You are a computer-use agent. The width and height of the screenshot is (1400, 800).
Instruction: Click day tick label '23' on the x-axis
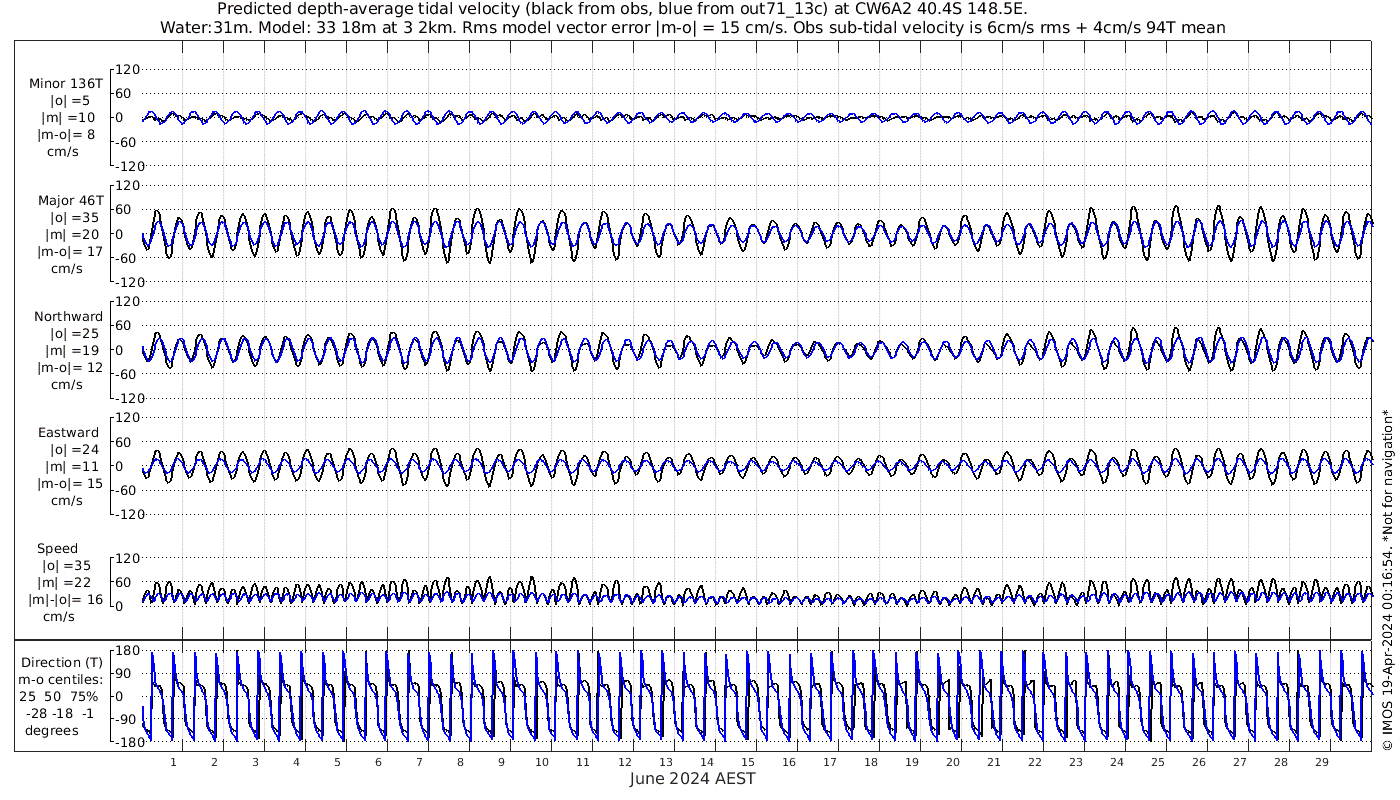1075,762
